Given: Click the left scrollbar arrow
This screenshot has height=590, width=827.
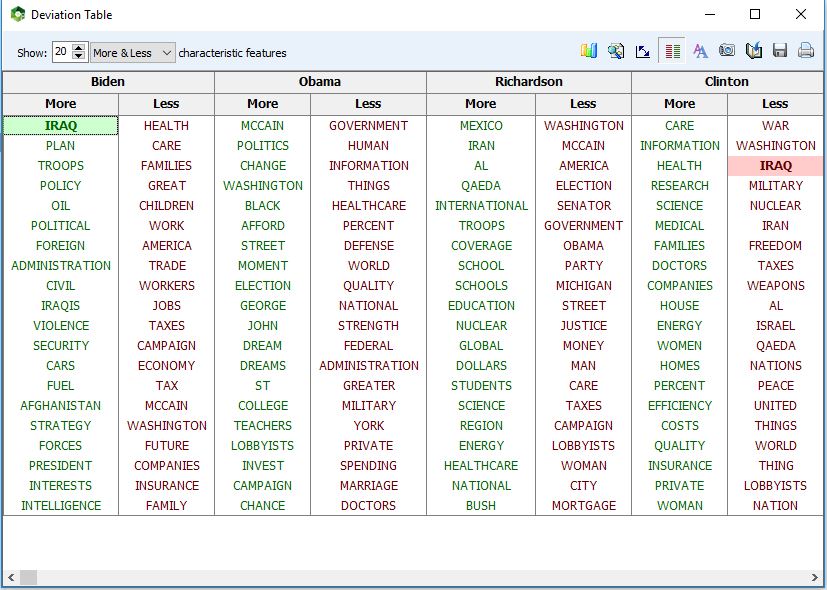Looking at the screenshot, I should 11,577.
